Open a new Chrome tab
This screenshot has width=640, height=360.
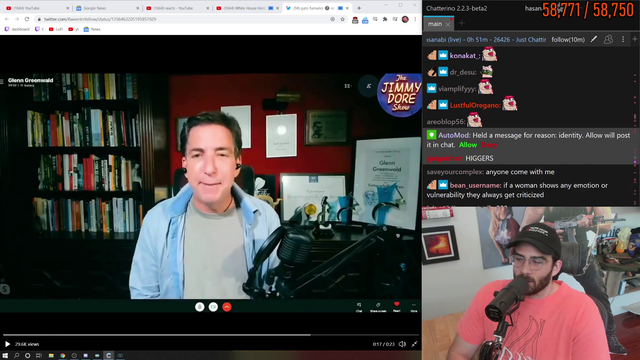tap(359, 8)
